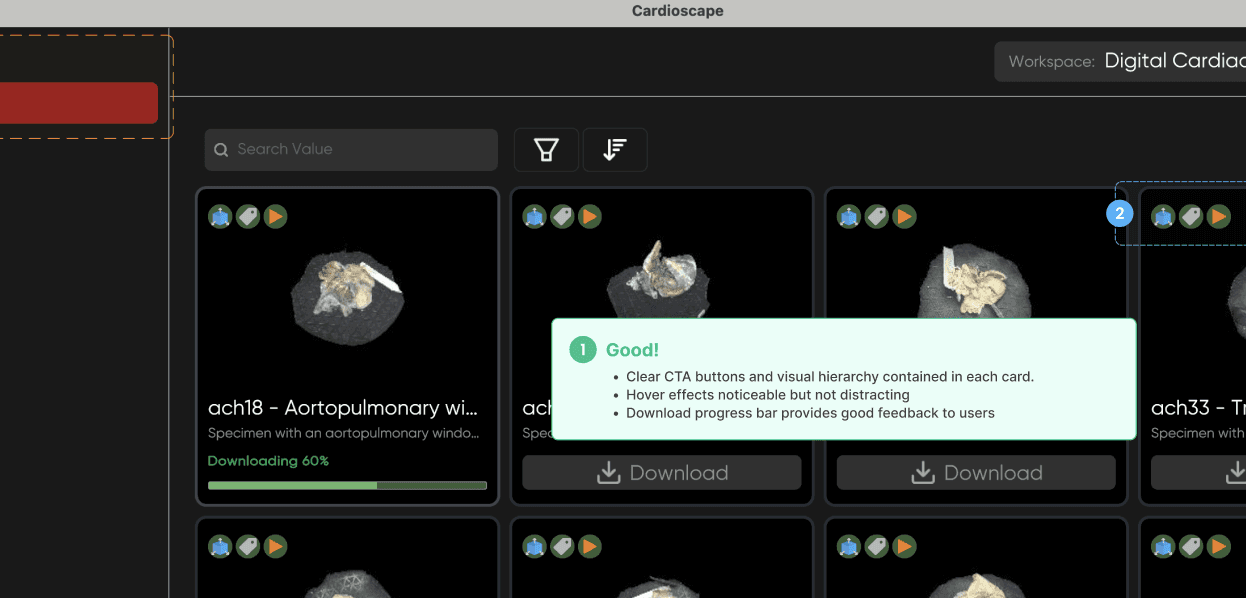Click play icon on card left of ach33
Image resolution: width=1246 pixels, height=598 pixels.
pos(905,216)
